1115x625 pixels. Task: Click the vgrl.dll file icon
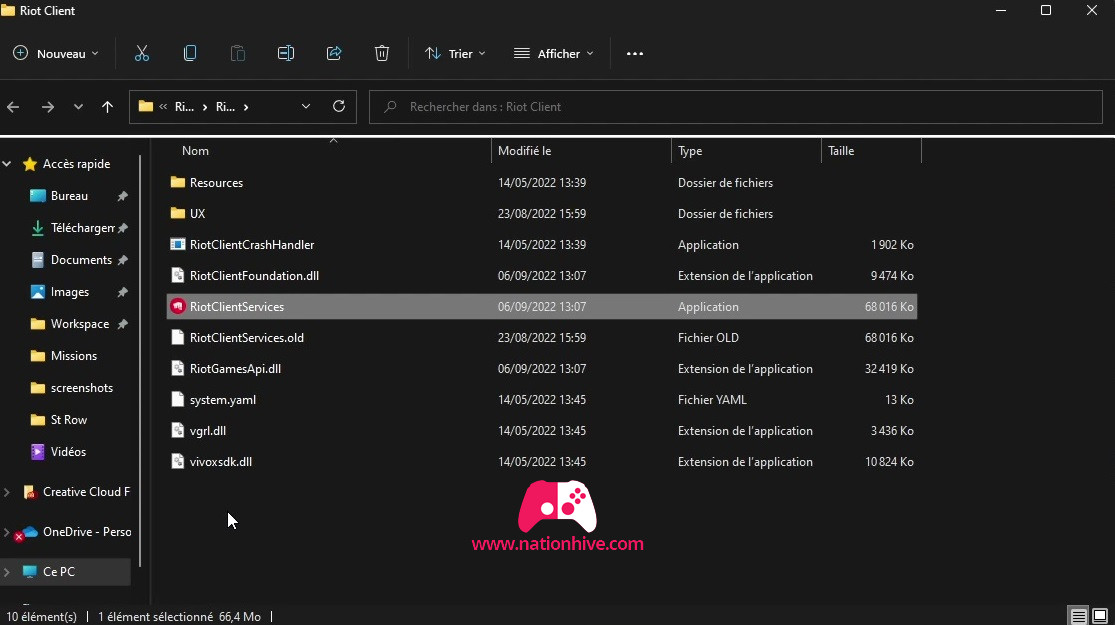(178, 431)
